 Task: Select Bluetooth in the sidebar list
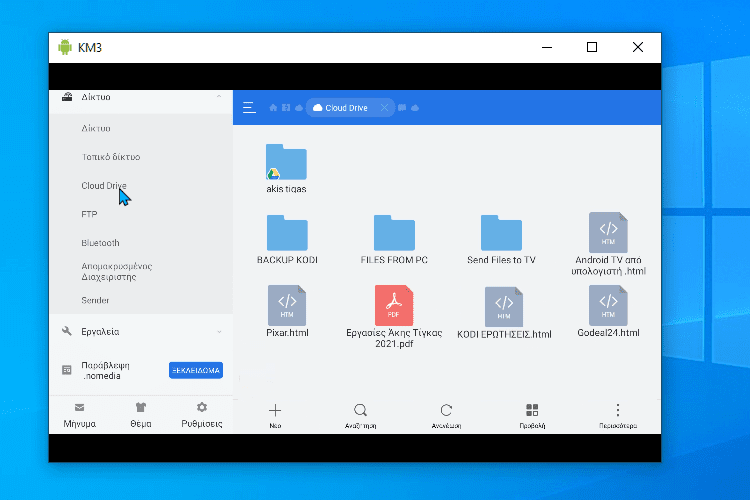(100, 243)
